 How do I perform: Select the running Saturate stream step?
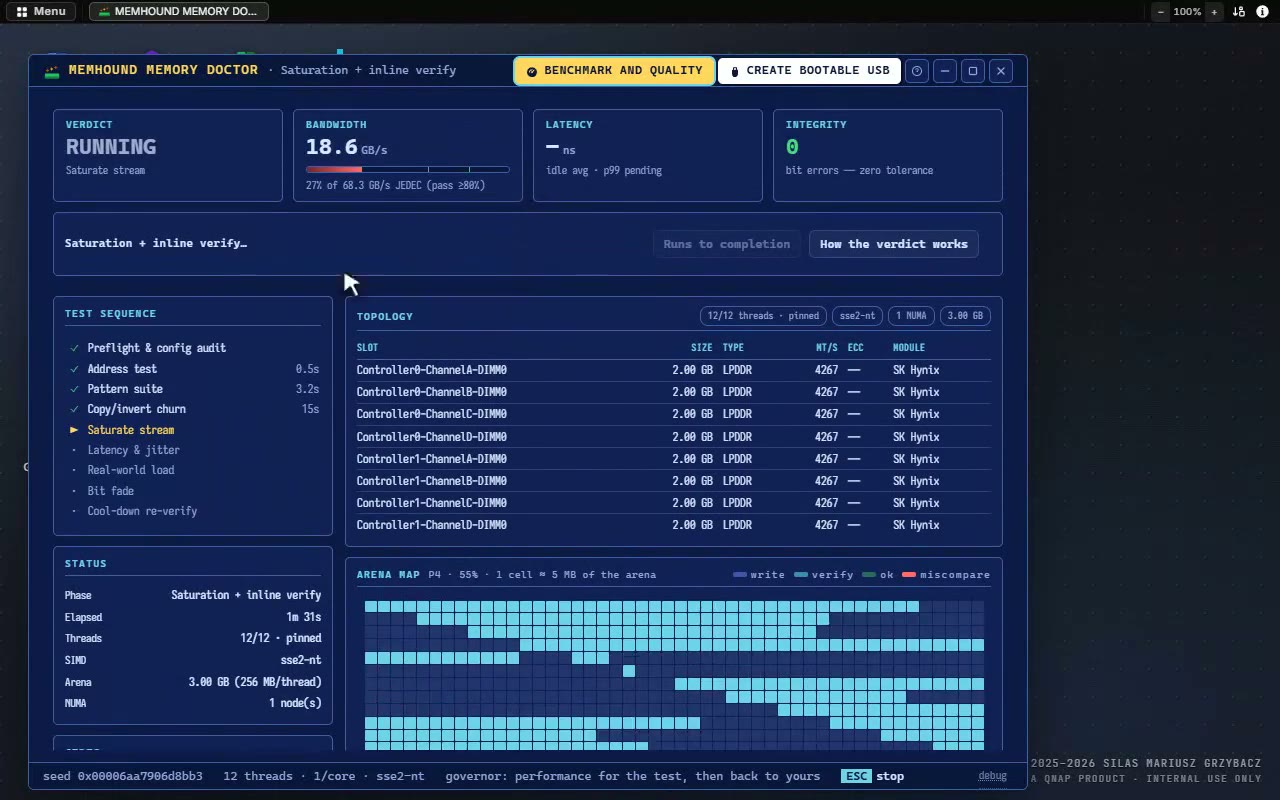193,430
